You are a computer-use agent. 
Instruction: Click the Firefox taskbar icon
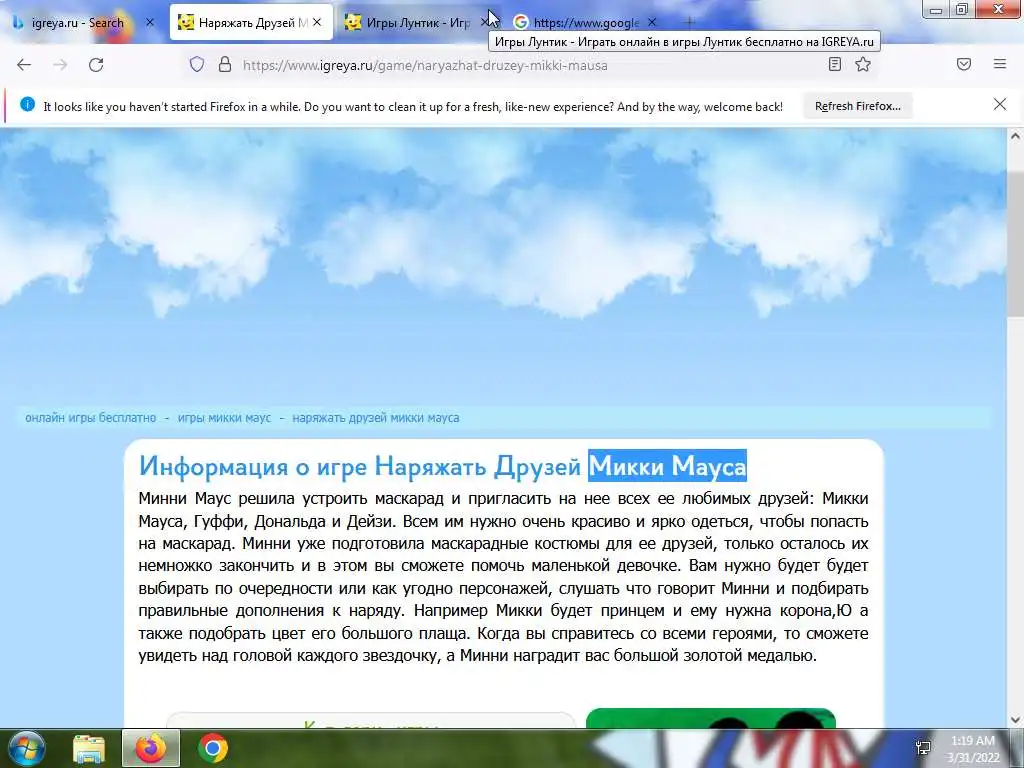pos(151,748)
